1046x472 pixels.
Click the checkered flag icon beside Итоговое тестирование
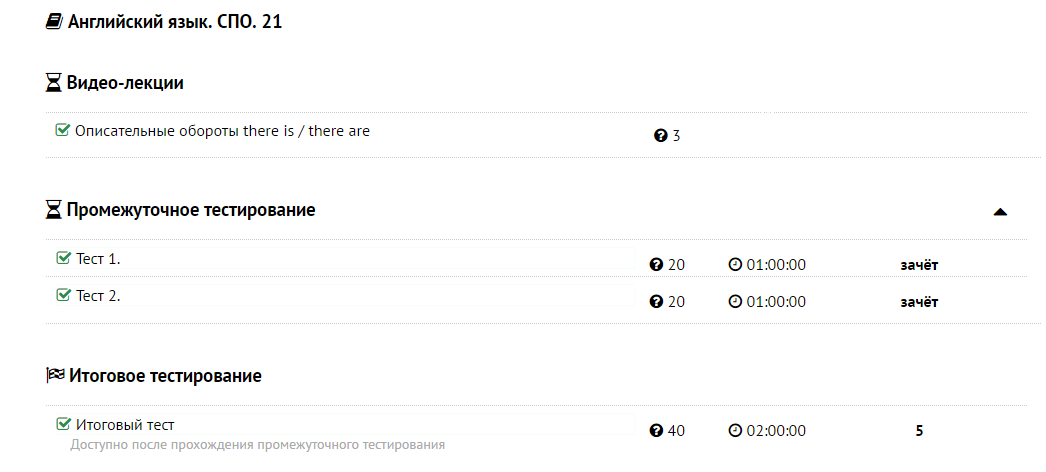(55, 376)
